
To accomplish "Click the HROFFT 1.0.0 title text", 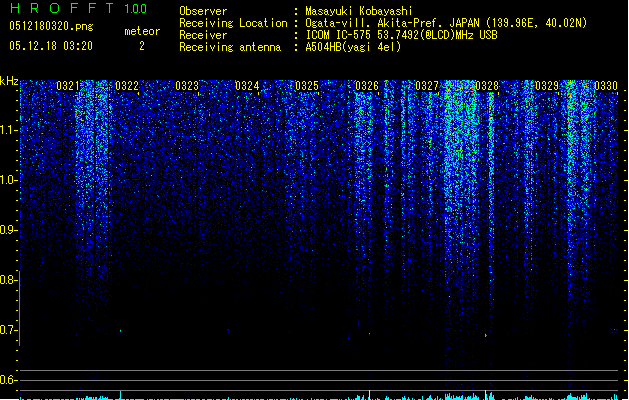I will (x=78, y=8).
